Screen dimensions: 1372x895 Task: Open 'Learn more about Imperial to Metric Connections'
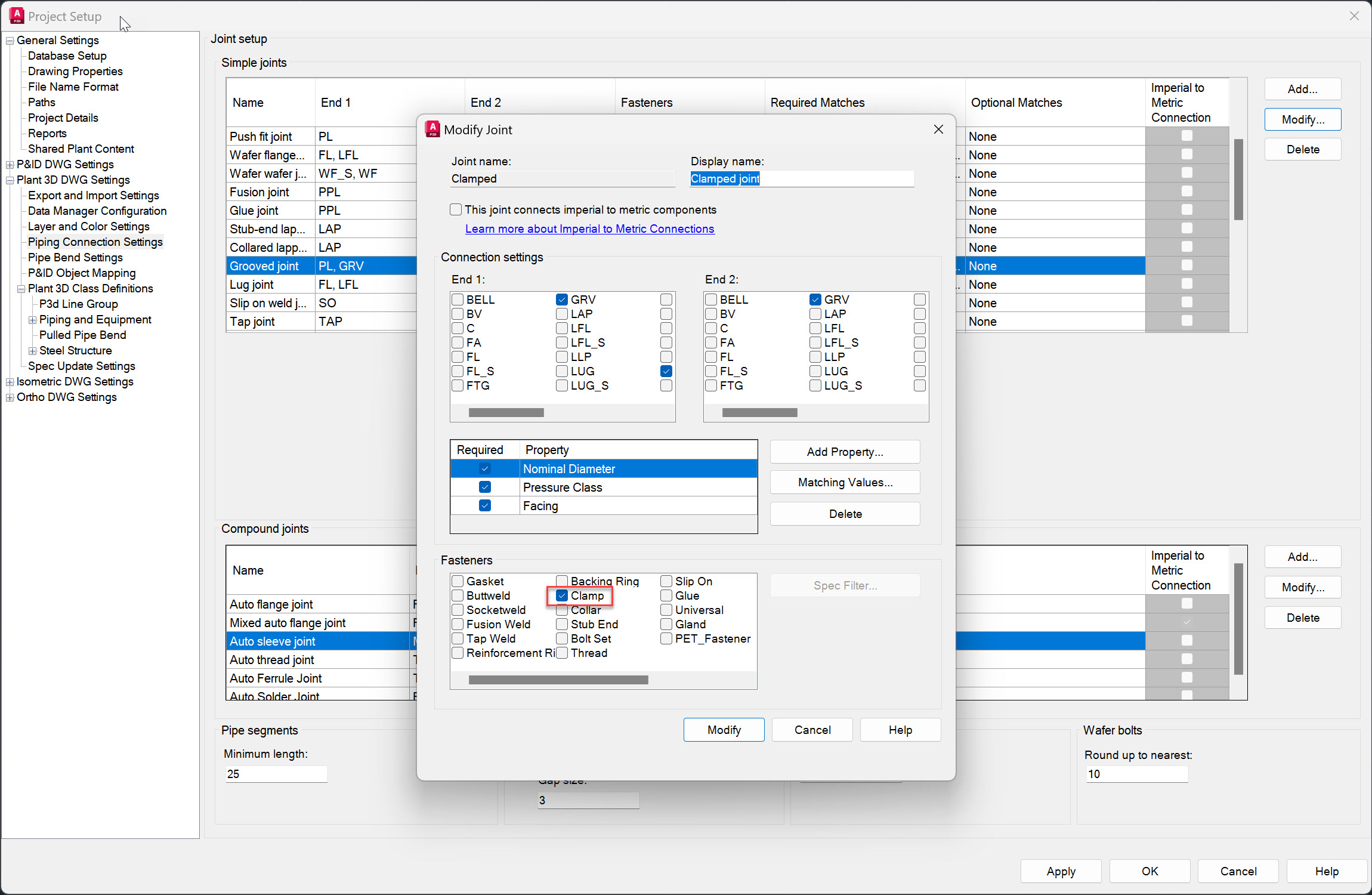tap(589, 229)
